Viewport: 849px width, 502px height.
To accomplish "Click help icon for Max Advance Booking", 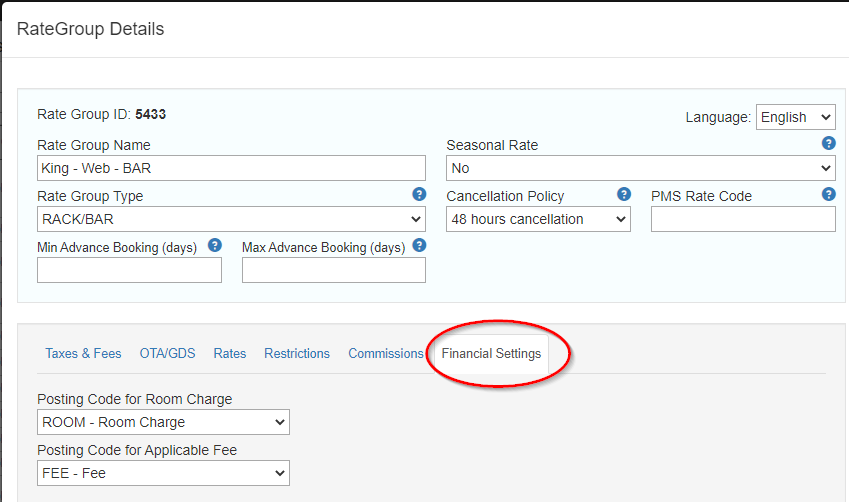I will click(419, 245).
